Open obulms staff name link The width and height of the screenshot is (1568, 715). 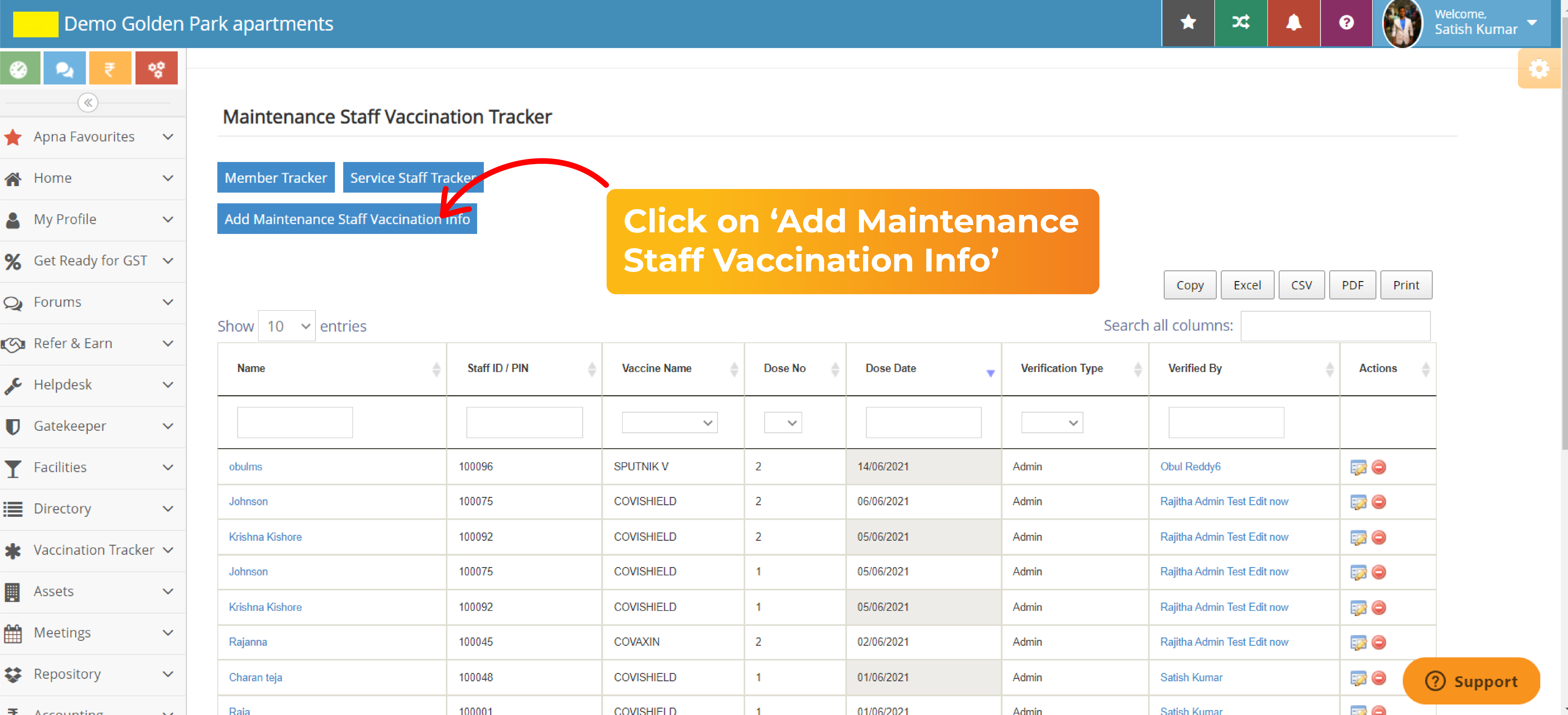coord(245,467)
